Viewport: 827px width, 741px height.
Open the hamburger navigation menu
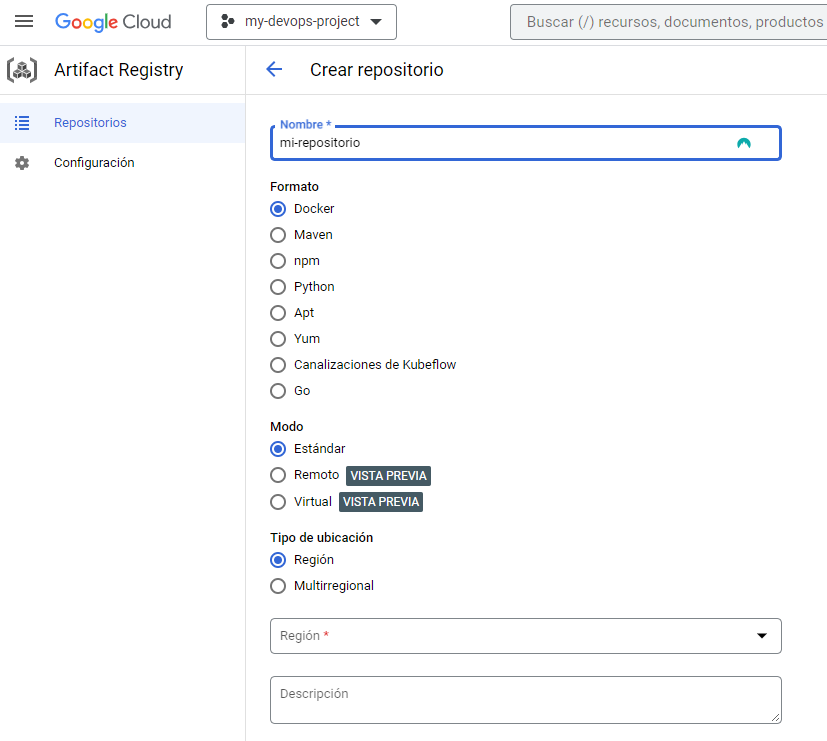point(24,22)
